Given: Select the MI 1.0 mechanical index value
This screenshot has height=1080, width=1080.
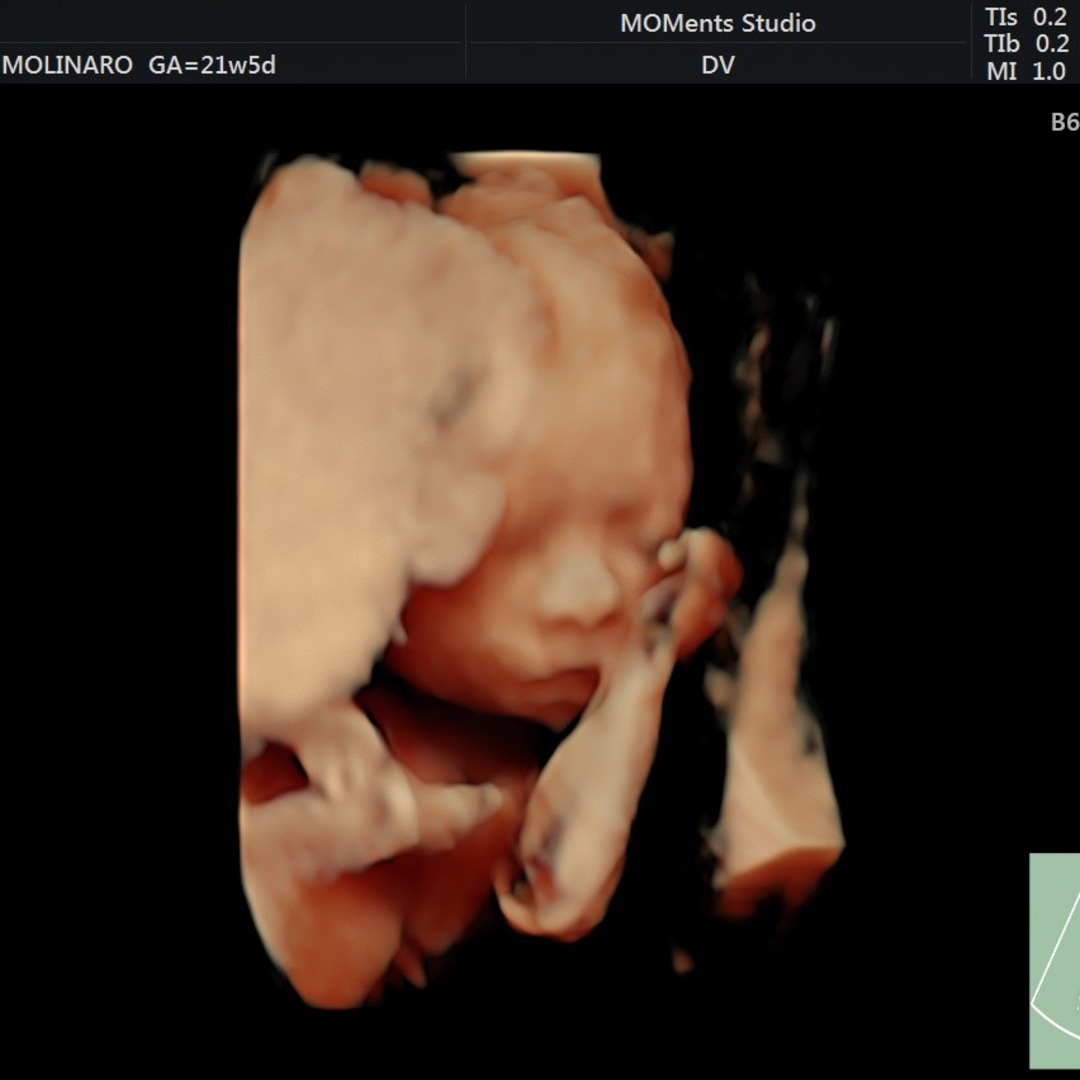Looking at the screenshot, I should [1025, 71].
